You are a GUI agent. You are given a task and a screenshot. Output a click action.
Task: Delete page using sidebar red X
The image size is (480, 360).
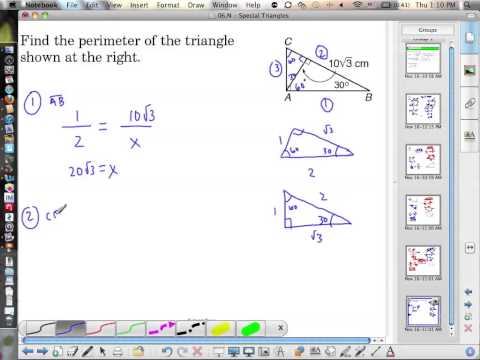point(468,328)
